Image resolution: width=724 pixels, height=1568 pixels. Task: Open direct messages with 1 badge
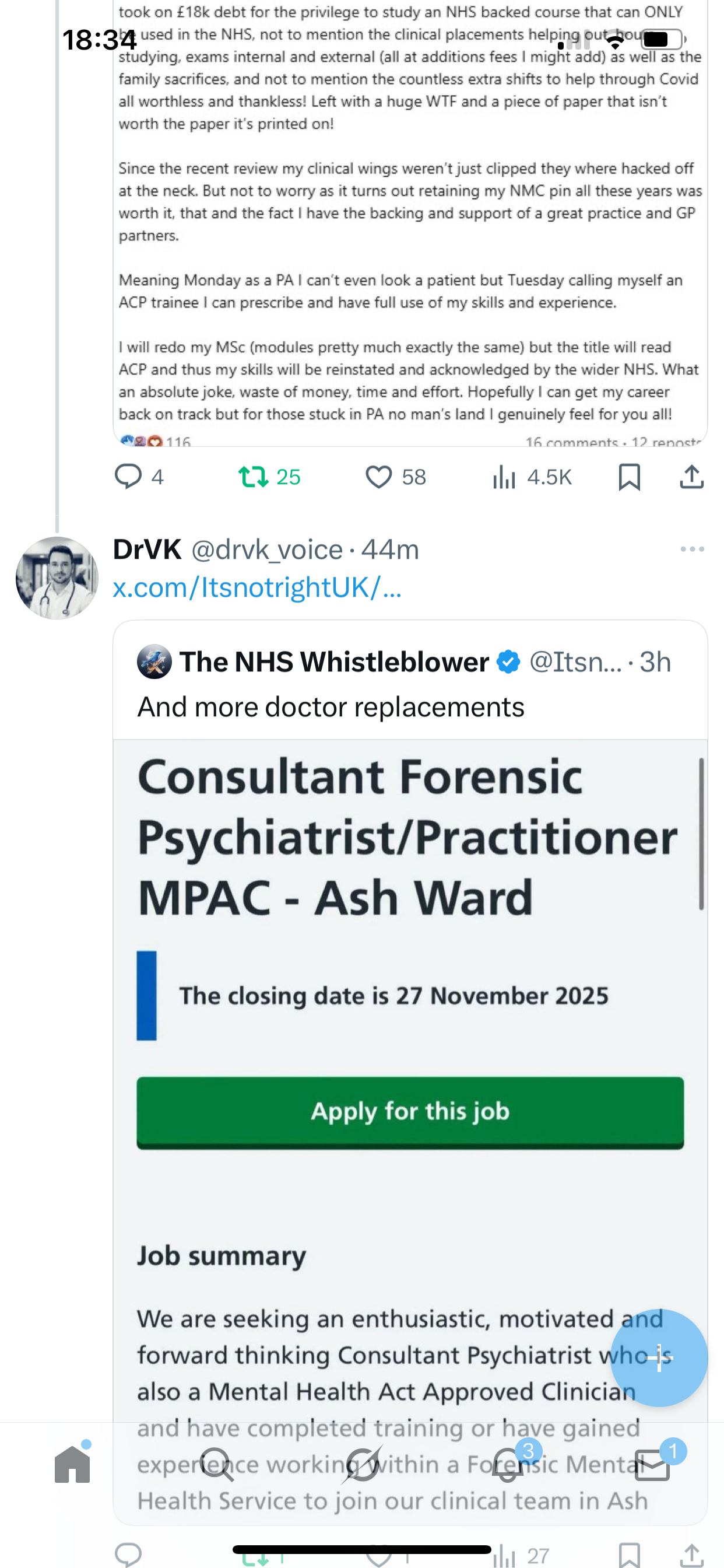pos(652,1465)
